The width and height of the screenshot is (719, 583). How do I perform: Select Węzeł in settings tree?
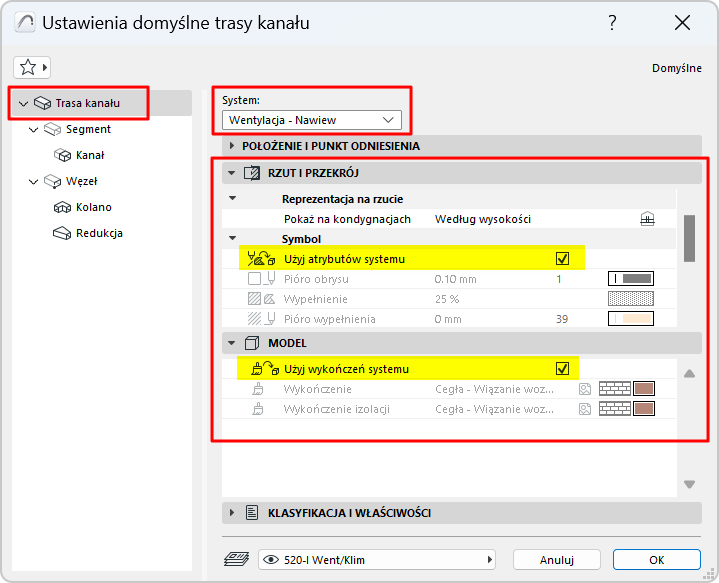click(x=82, y=181)
